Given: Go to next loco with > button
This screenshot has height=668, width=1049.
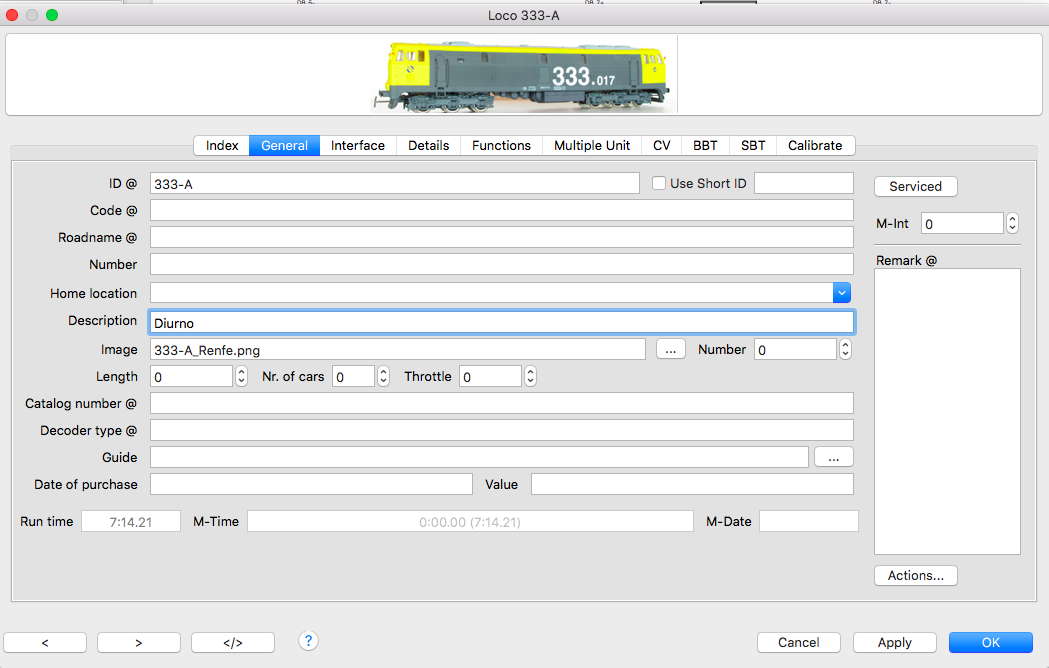Looking at the screenshot, I should pos(138,643).
